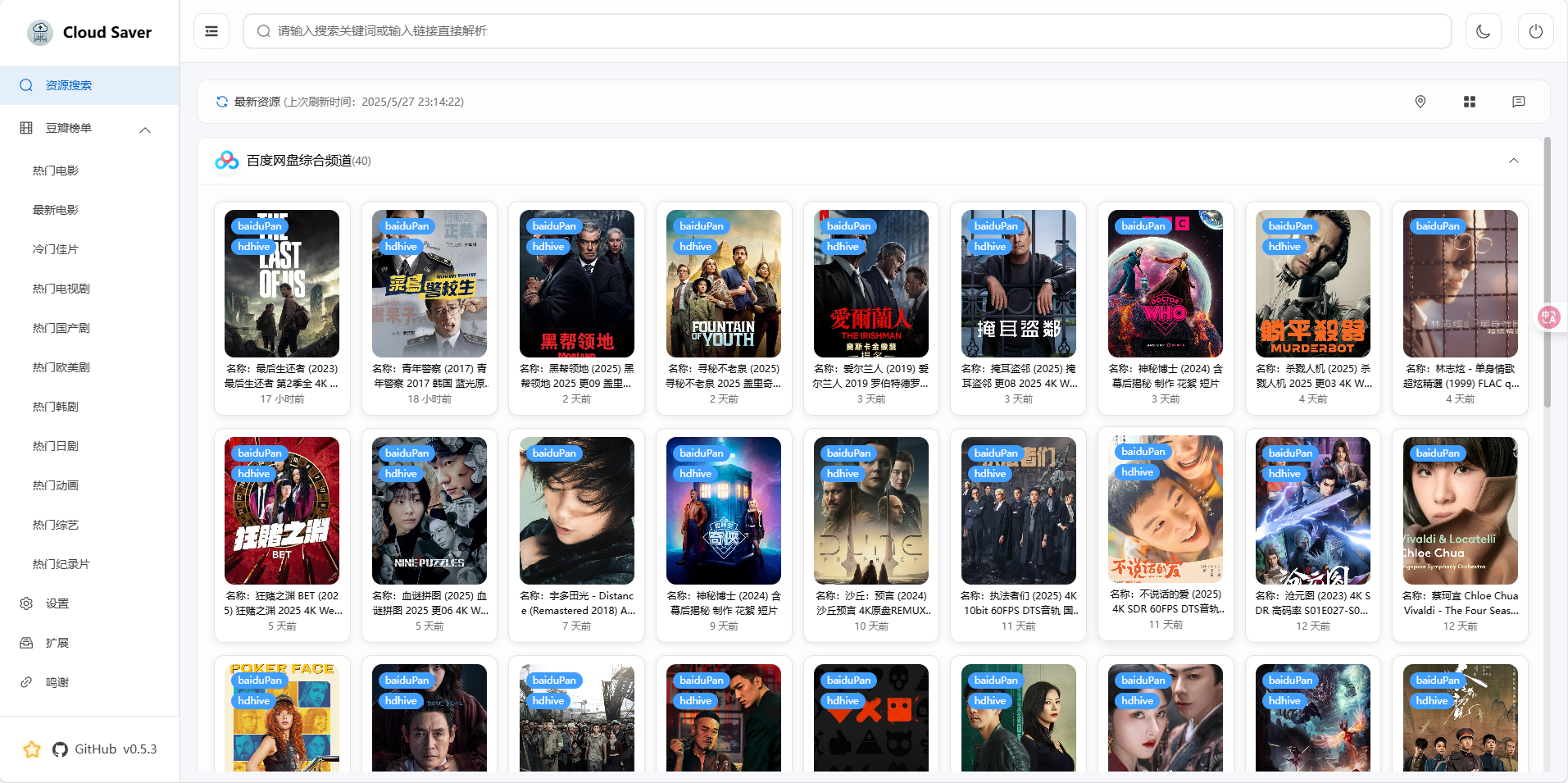Open the GitHub v0.5.3 link

[x=104, y=749]
